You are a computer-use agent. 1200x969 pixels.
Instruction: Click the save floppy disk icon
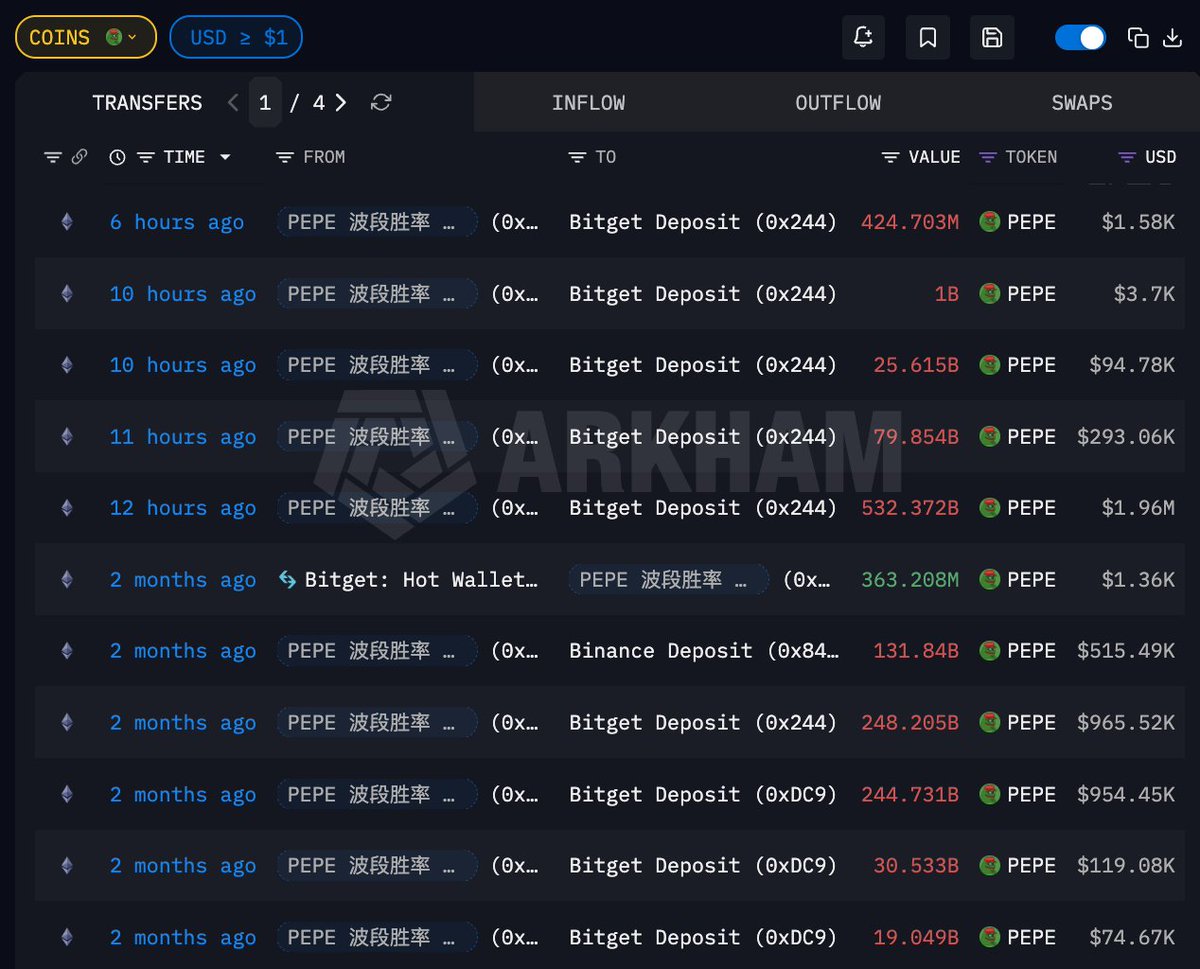992,38
